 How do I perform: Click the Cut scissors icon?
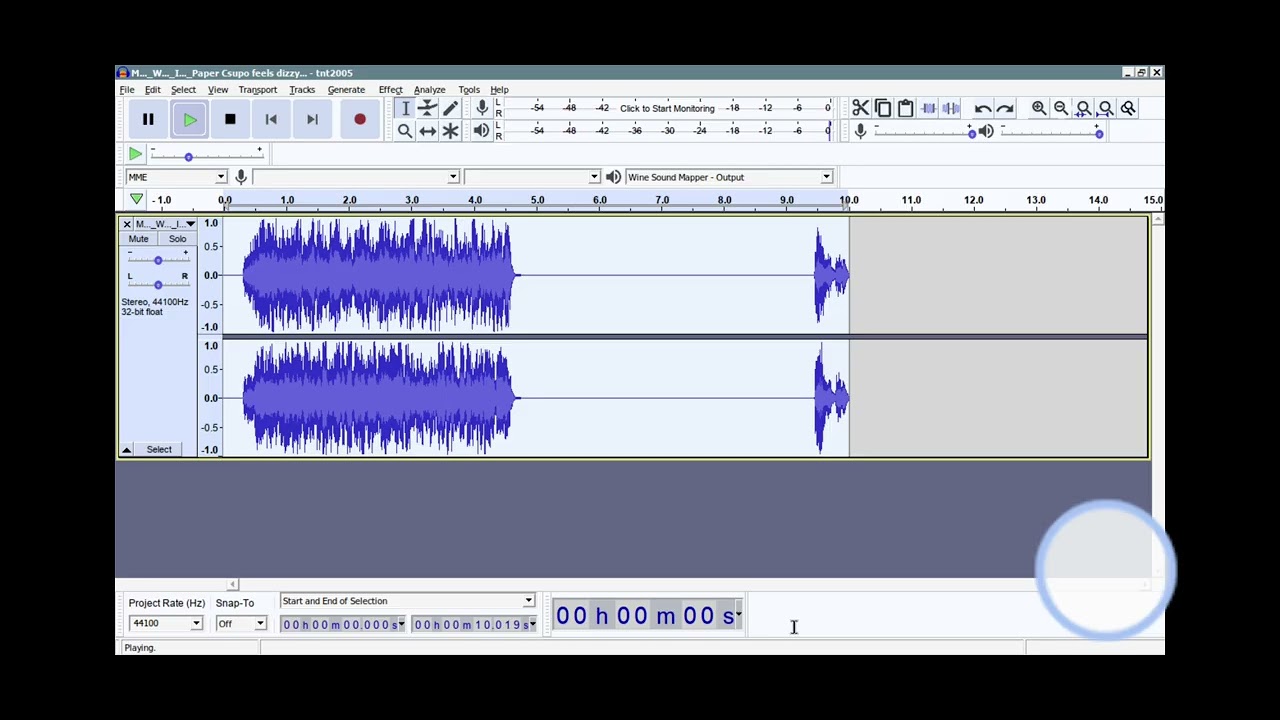pos(860,108)
